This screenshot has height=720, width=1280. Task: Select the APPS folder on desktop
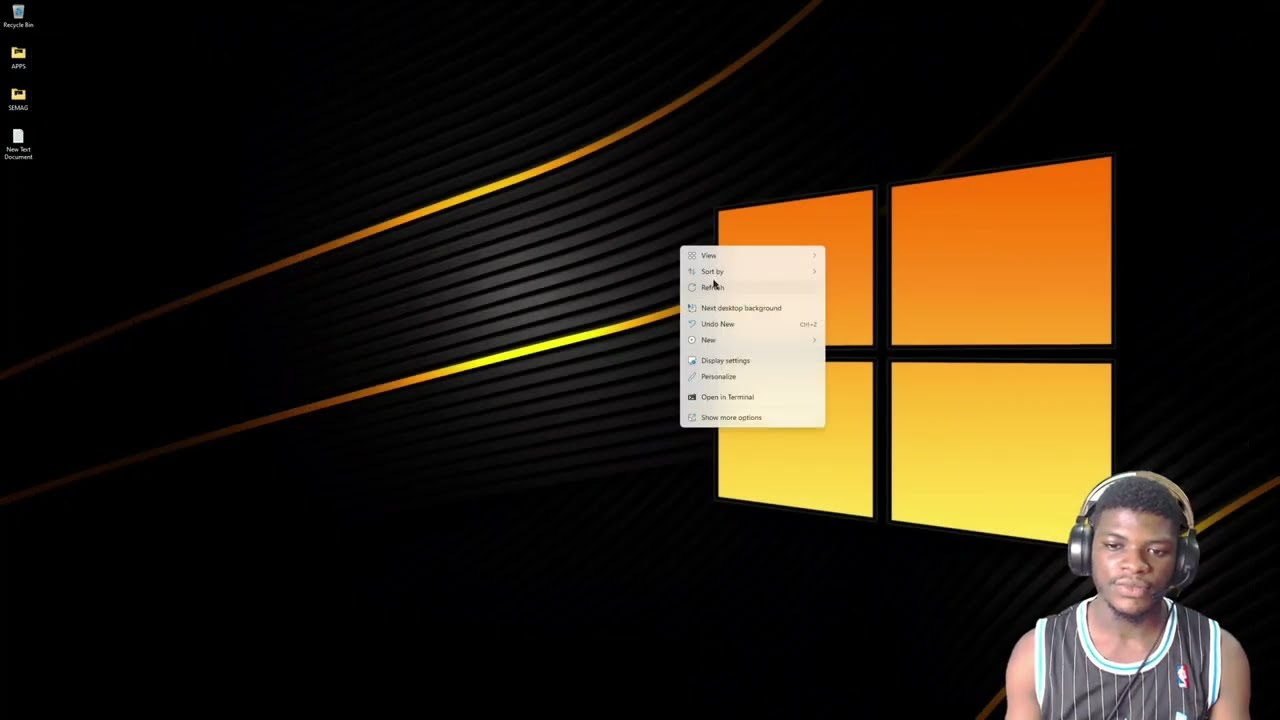pyautogui.click(x=18, y=57)
